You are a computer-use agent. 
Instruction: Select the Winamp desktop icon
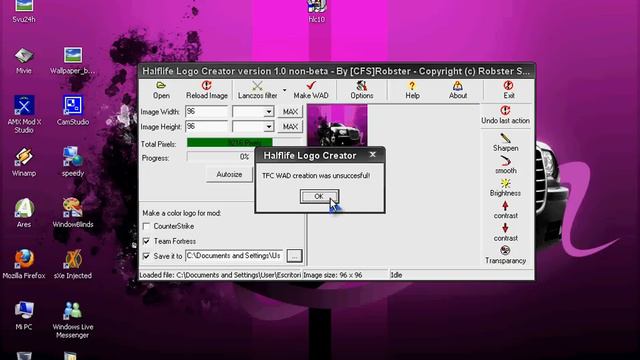24,162
